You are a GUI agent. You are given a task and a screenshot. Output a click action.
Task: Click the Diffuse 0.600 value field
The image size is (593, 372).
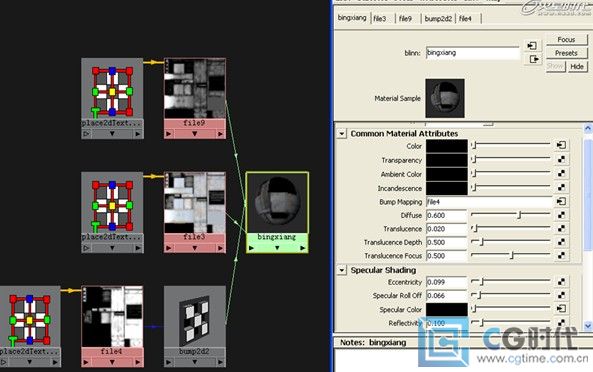(447, 215)
